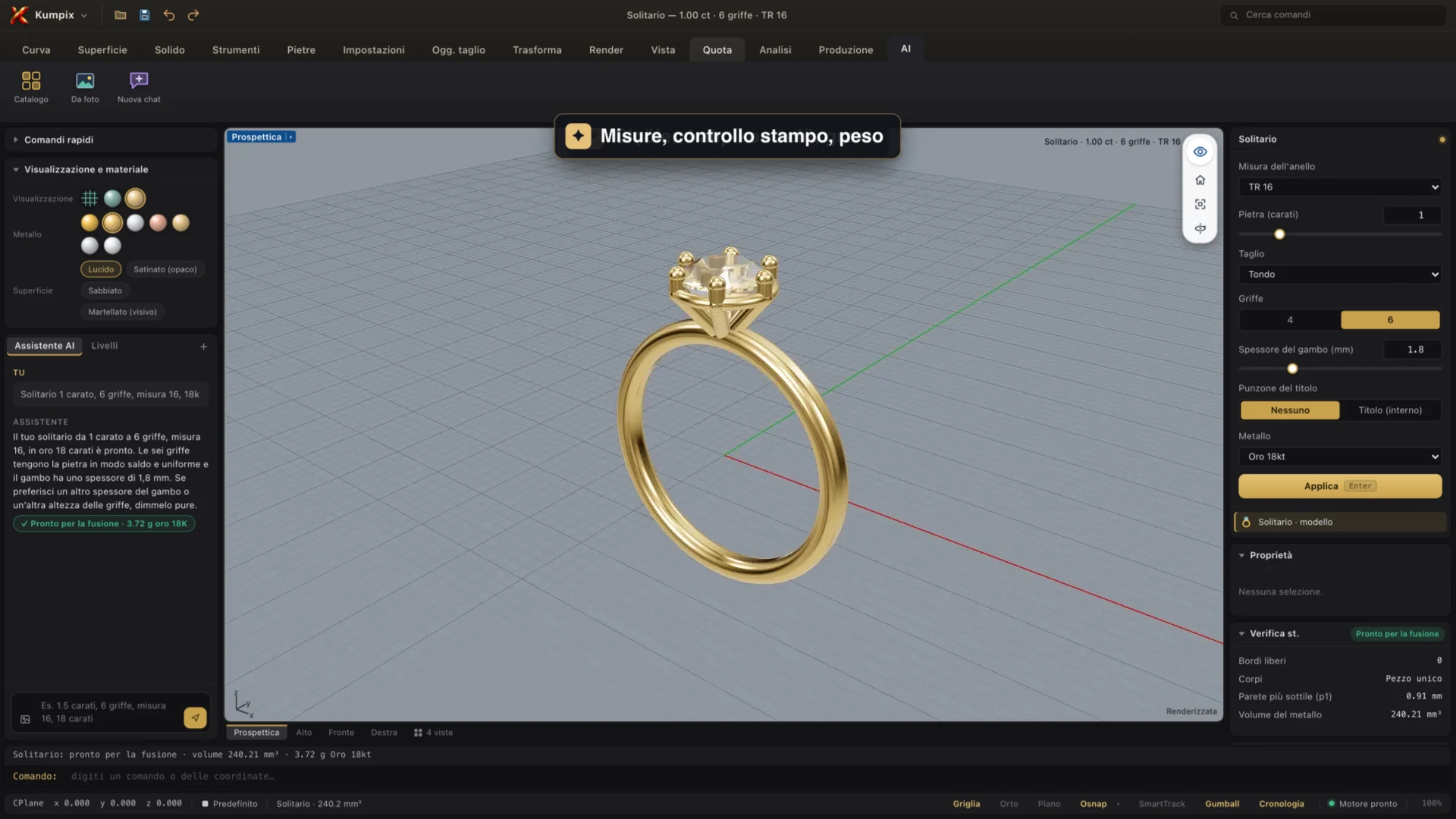Choose Nessuno for punzone del titolo
1456x819 pixels.
(1289, 410)
